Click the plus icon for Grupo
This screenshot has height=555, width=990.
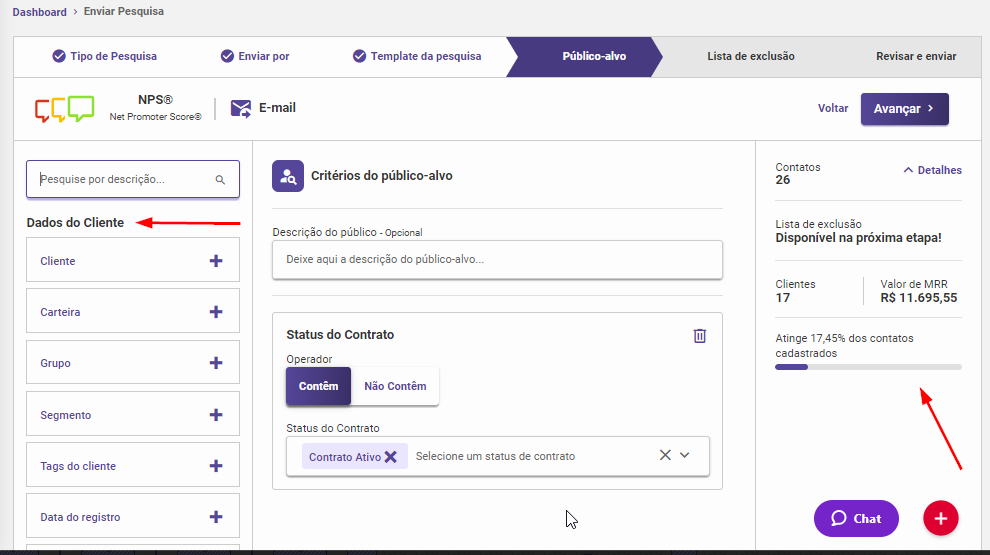coord(216,363)
